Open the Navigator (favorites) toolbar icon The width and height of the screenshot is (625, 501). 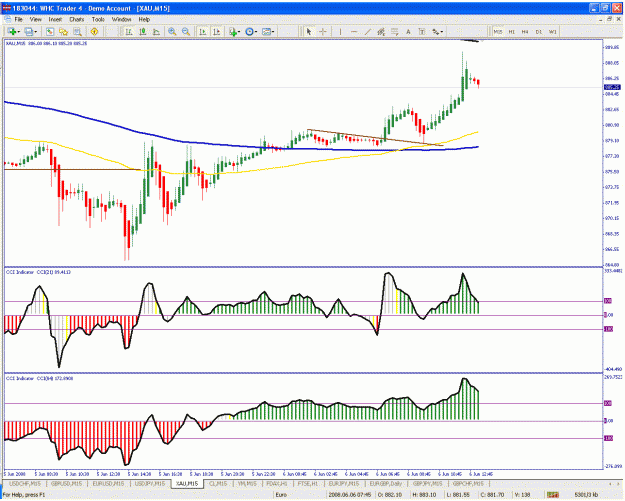63,31
